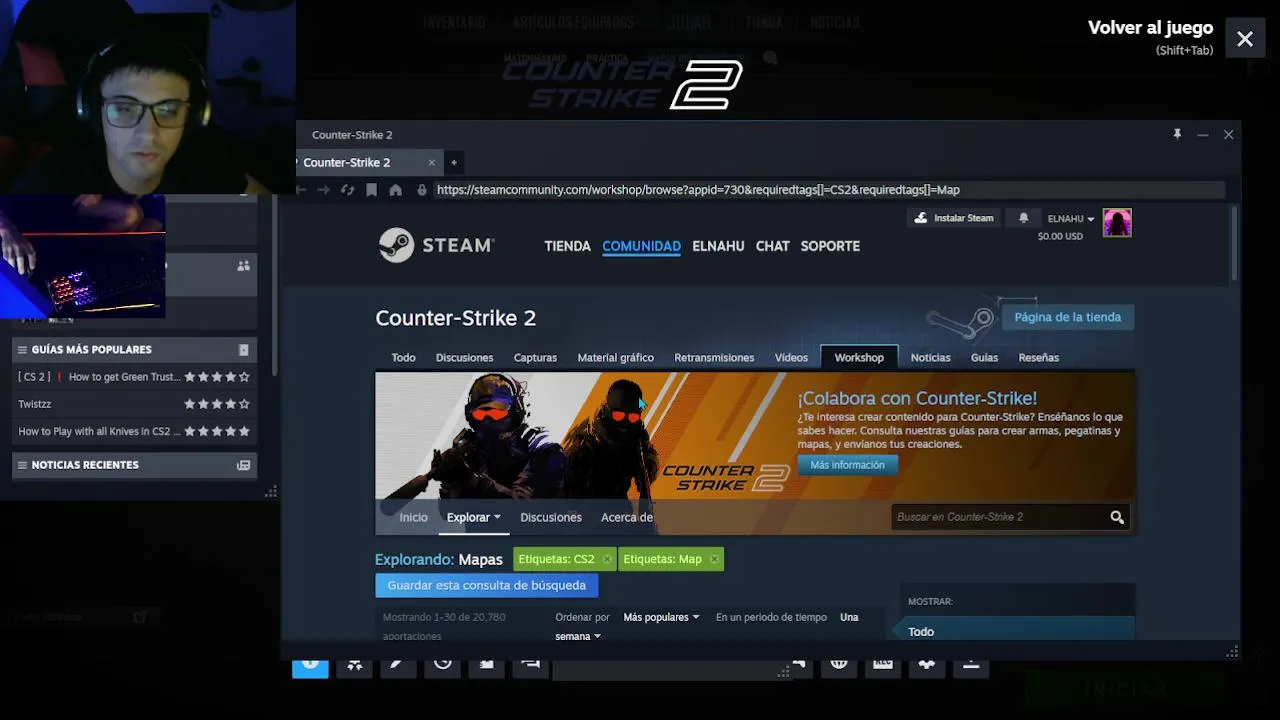Open the notifications bell

click(x=1023, y=218)
